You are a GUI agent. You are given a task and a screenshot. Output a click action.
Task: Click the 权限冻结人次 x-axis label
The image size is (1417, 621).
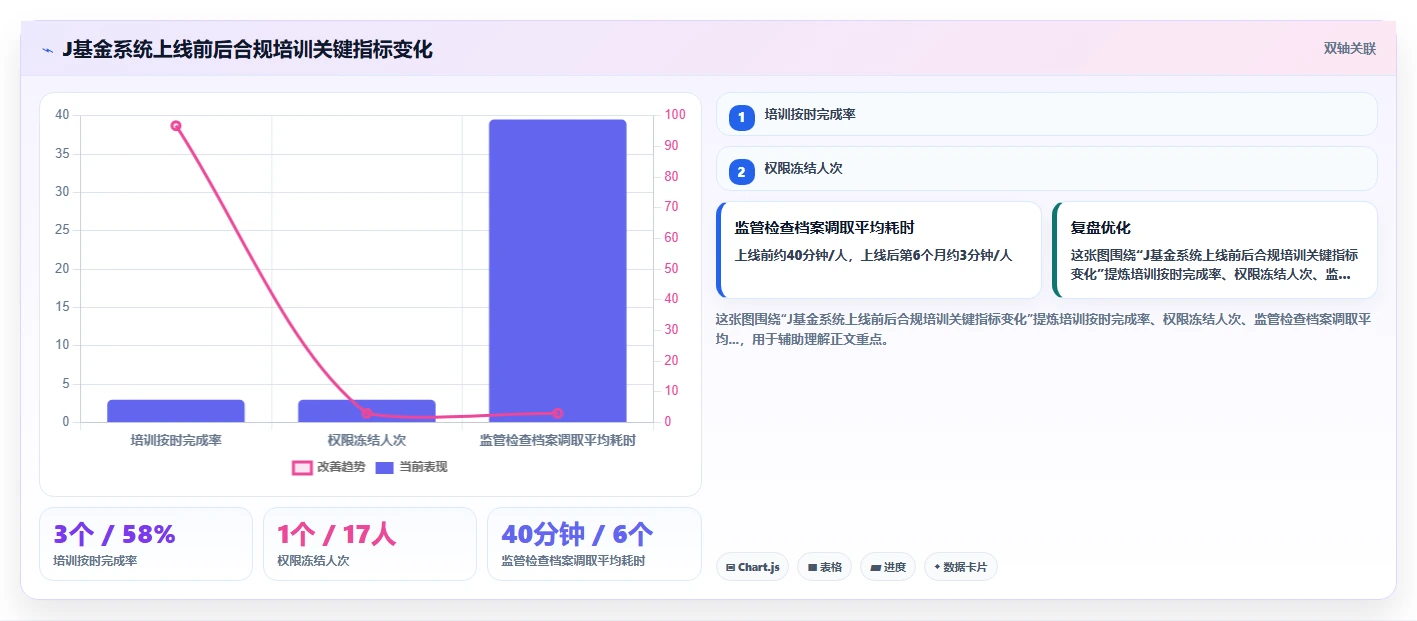click(367, 440)
